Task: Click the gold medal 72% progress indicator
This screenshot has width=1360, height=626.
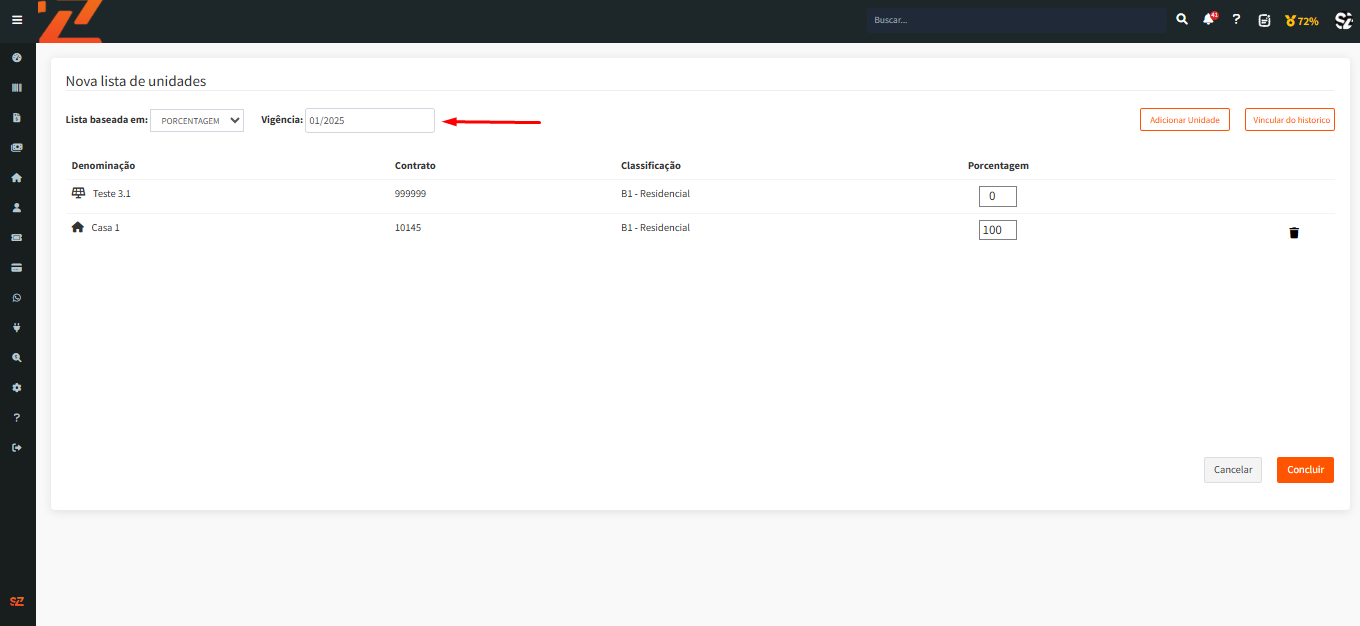Action: 1301,20
